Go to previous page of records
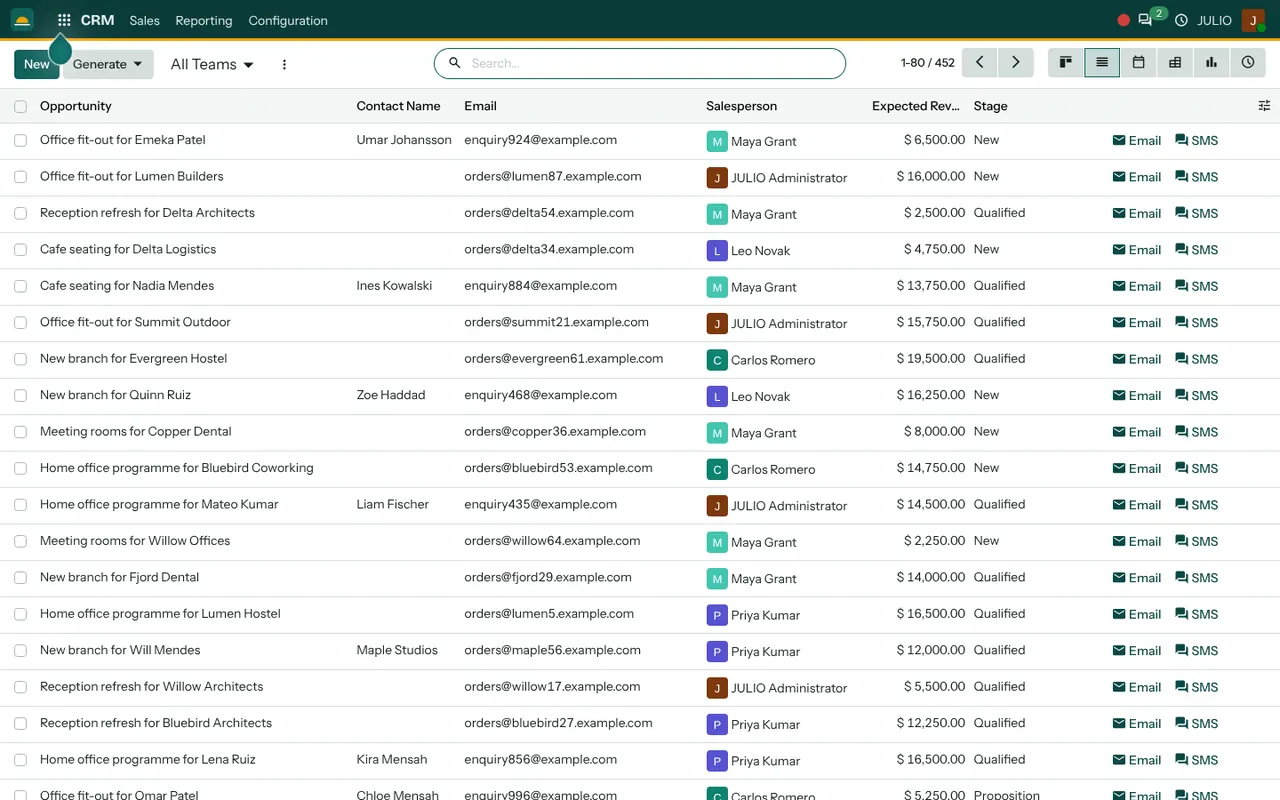 coord(980,63)
